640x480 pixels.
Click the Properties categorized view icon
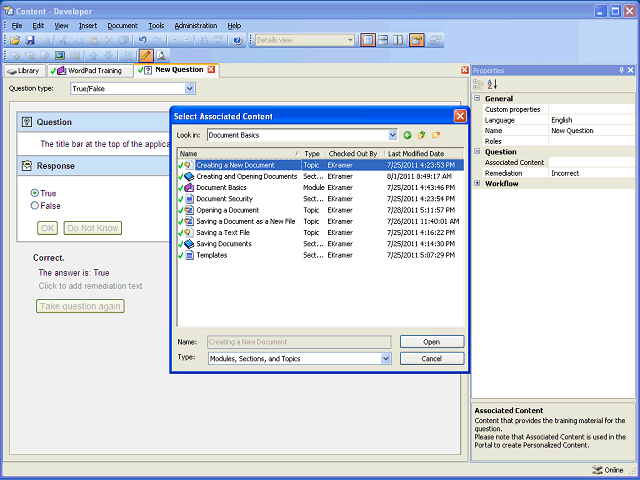point(478,84)
